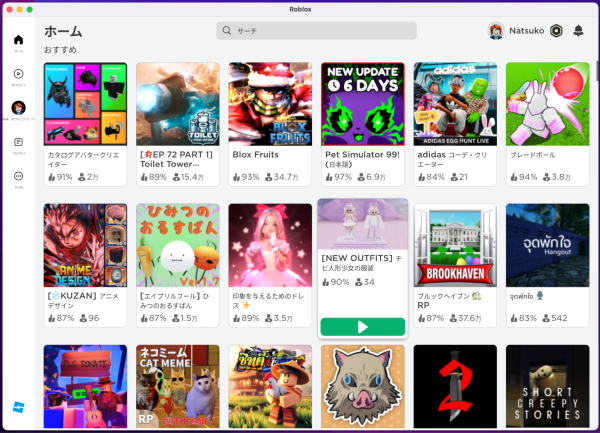Click Natsuko's profile avatar picture
The width and height of the screenshot is (600, 433).
click(496, 31)
